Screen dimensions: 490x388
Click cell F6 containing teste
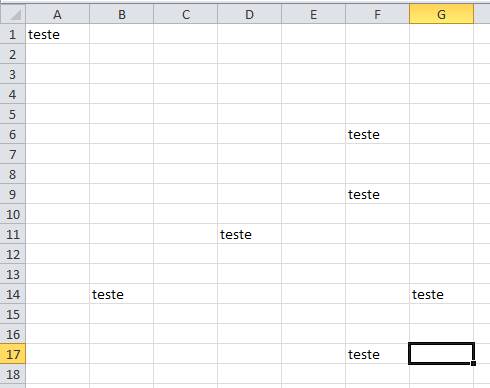(377, 134)
